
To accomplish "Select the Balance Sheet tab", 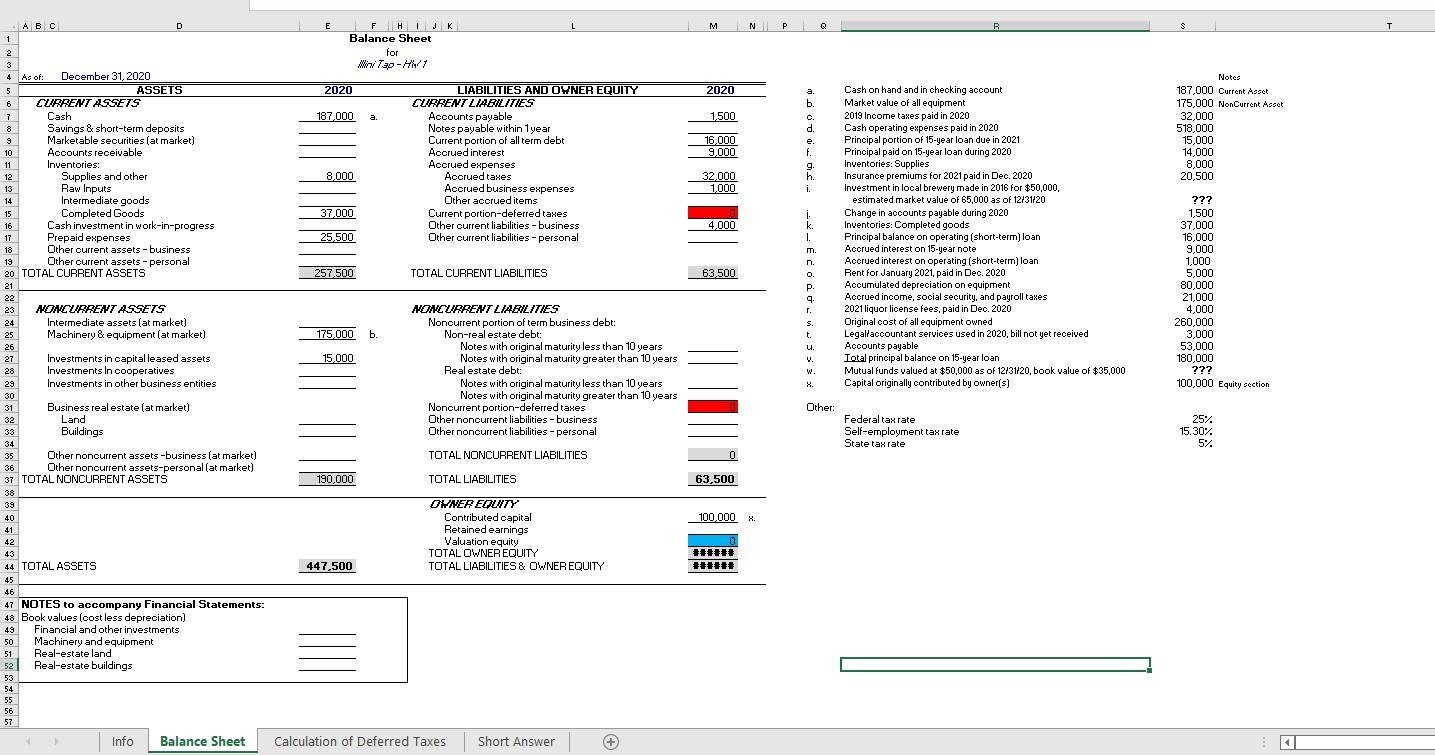I will [x=202, y=741].
